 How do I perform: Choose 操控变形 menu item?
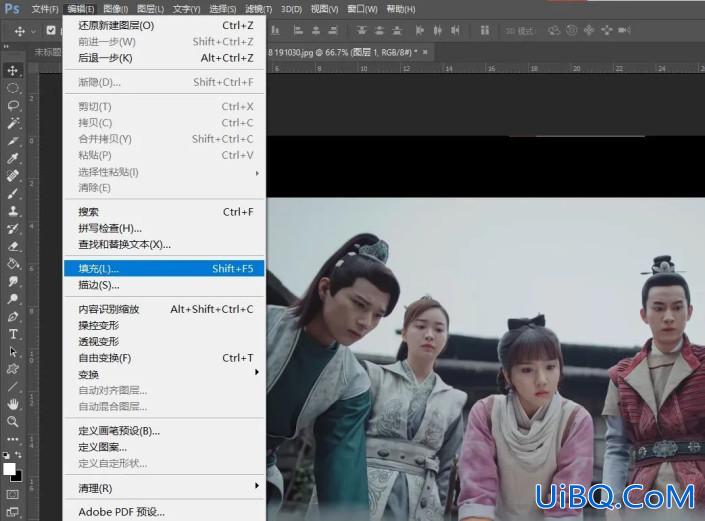(x=164, y=325)
